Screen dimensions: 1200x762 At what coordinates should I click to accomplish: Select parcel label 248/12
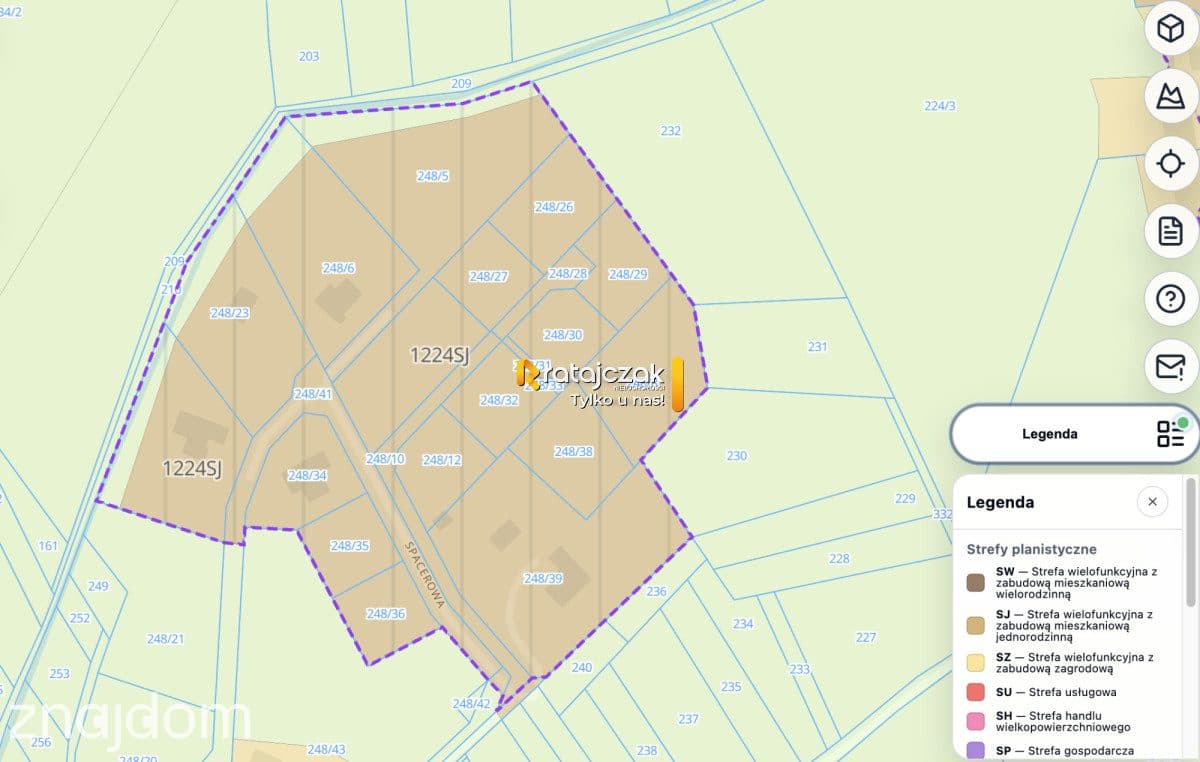pyautogui.click(x=442, y=461)
